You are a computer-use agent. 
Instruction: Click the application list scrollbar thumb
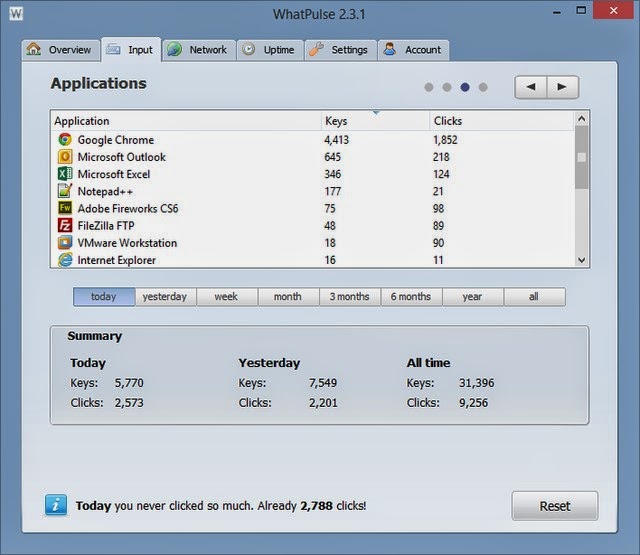pyautogui.click(x=582, y=158)
